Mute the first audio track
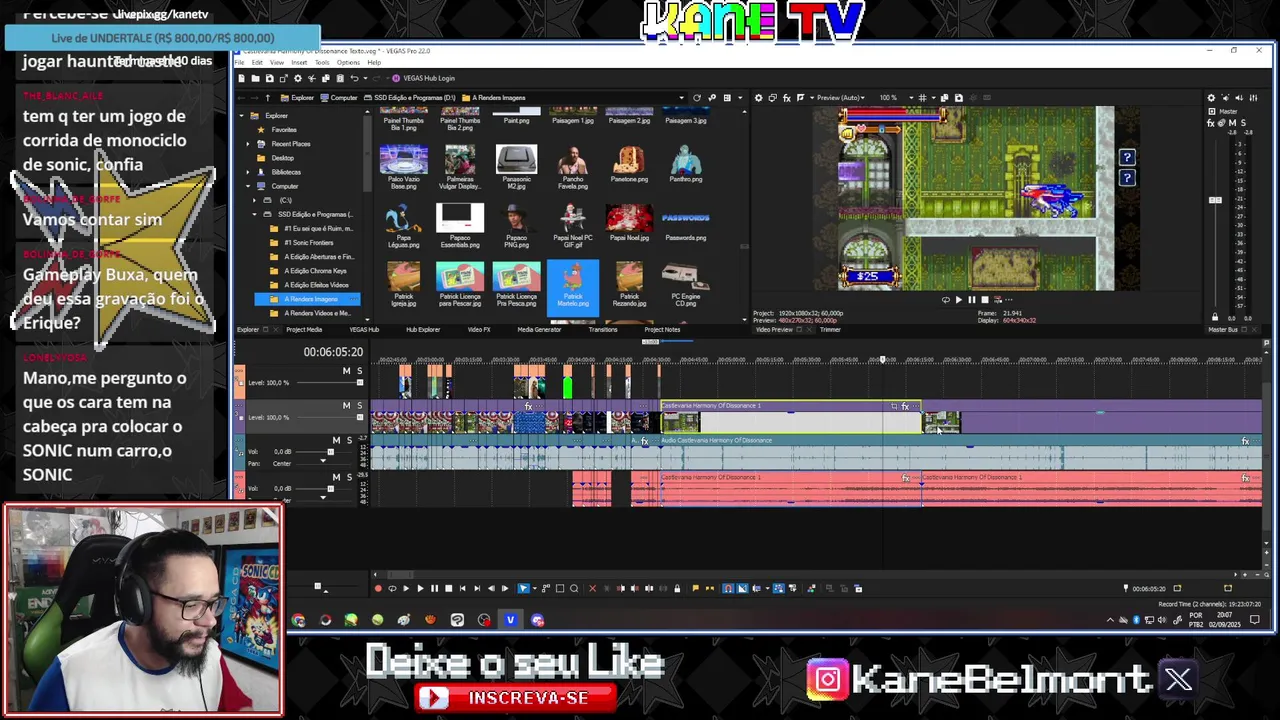The width and height of the screenshot is (1280, 720). (336, 440)
